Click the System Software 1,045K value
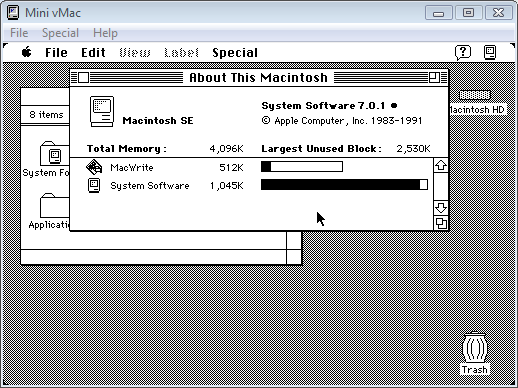Screen dimensions: 518x388 [227, 186]
